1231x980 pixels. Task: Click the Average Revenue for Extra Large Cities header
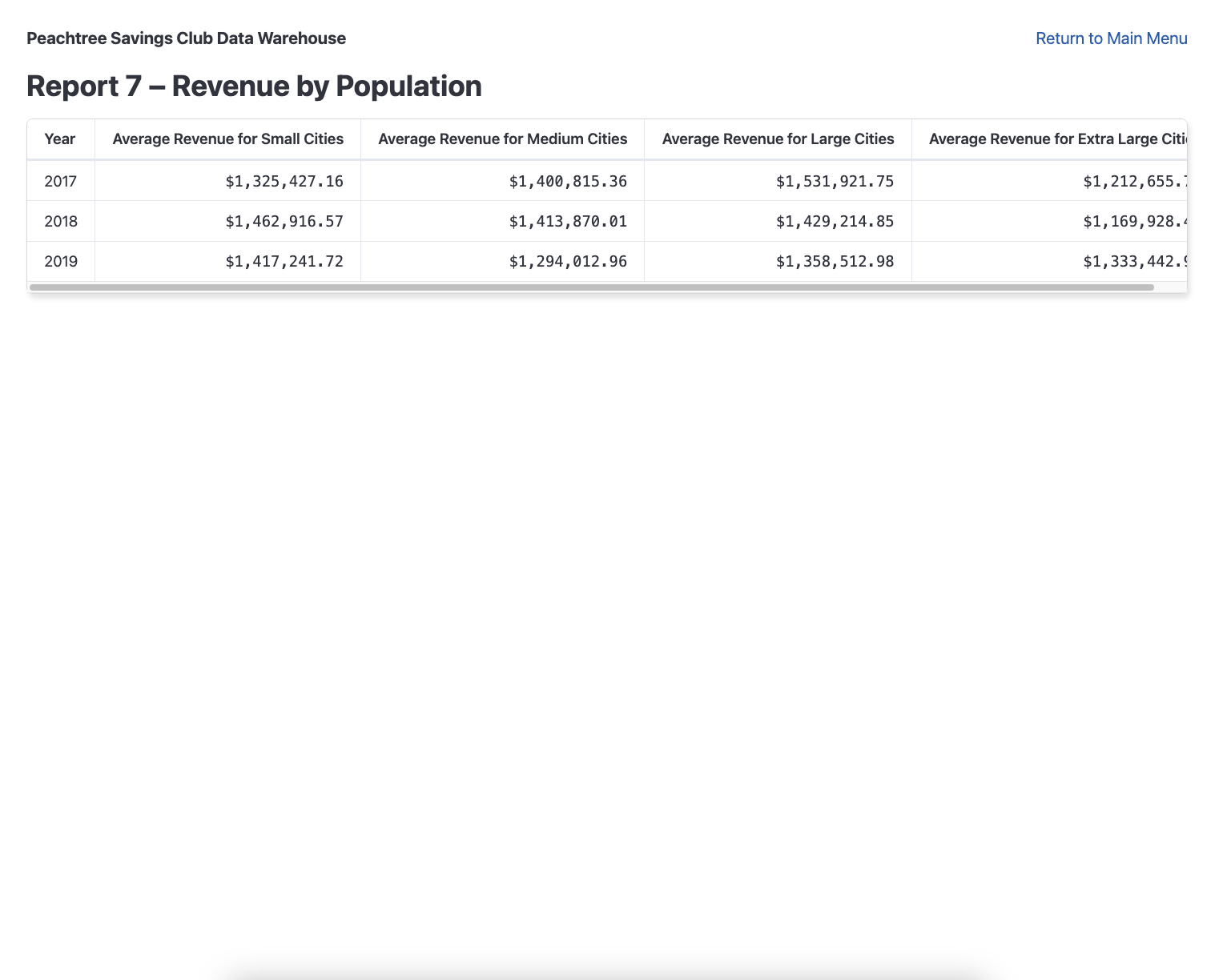[x=1057, y=139]
